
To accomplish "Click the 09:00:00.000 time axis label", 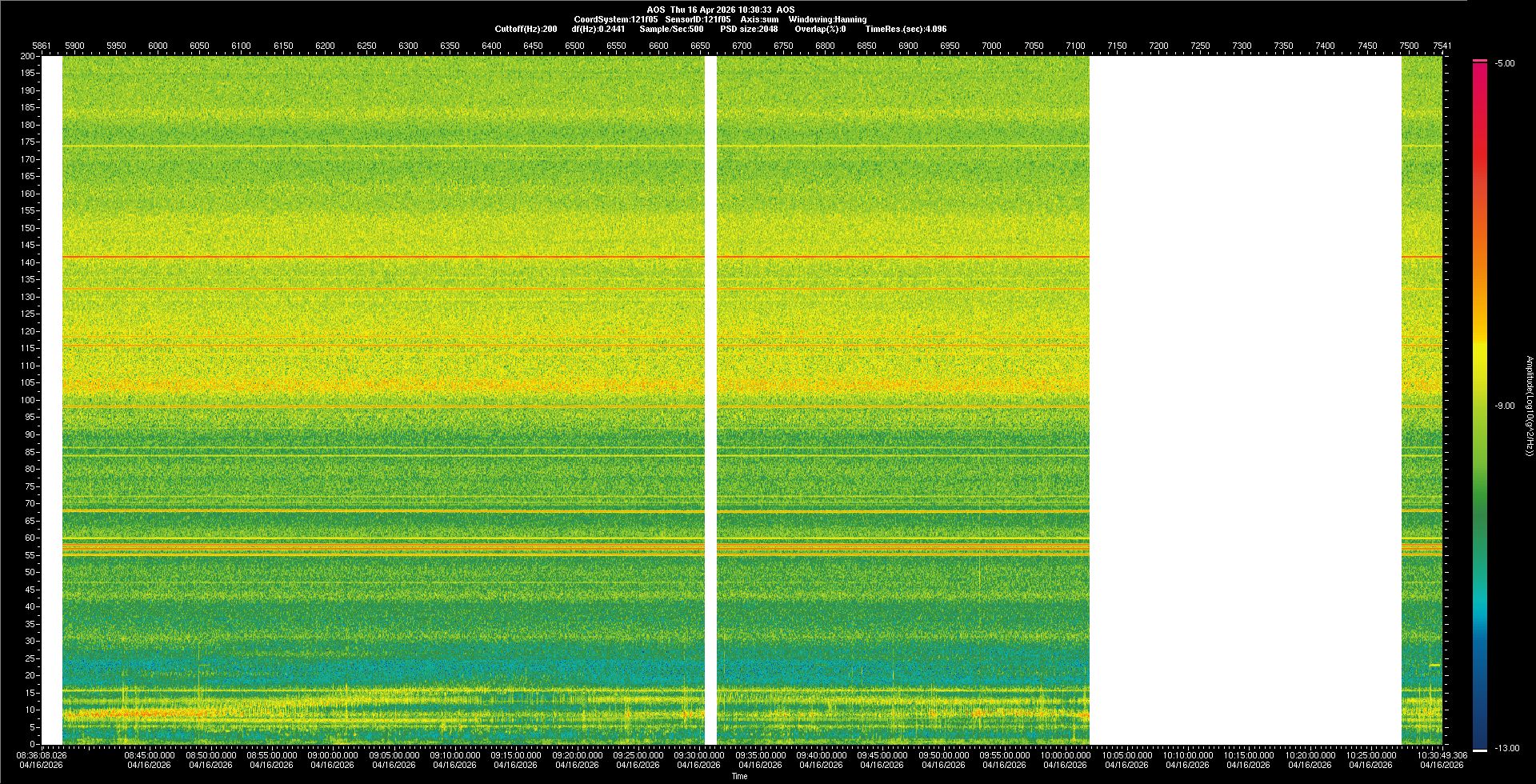I will click(x=333, y=755).
